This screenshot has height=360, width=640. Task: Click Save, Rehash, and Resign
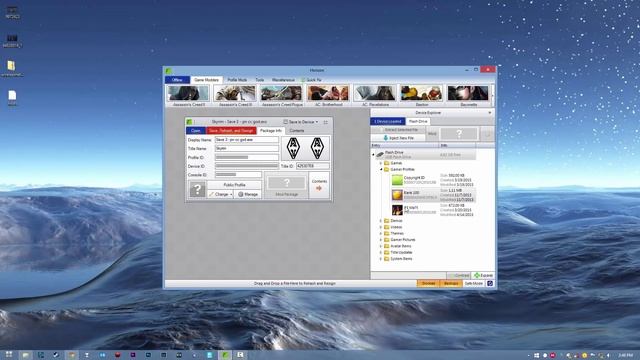click(231, 131)
